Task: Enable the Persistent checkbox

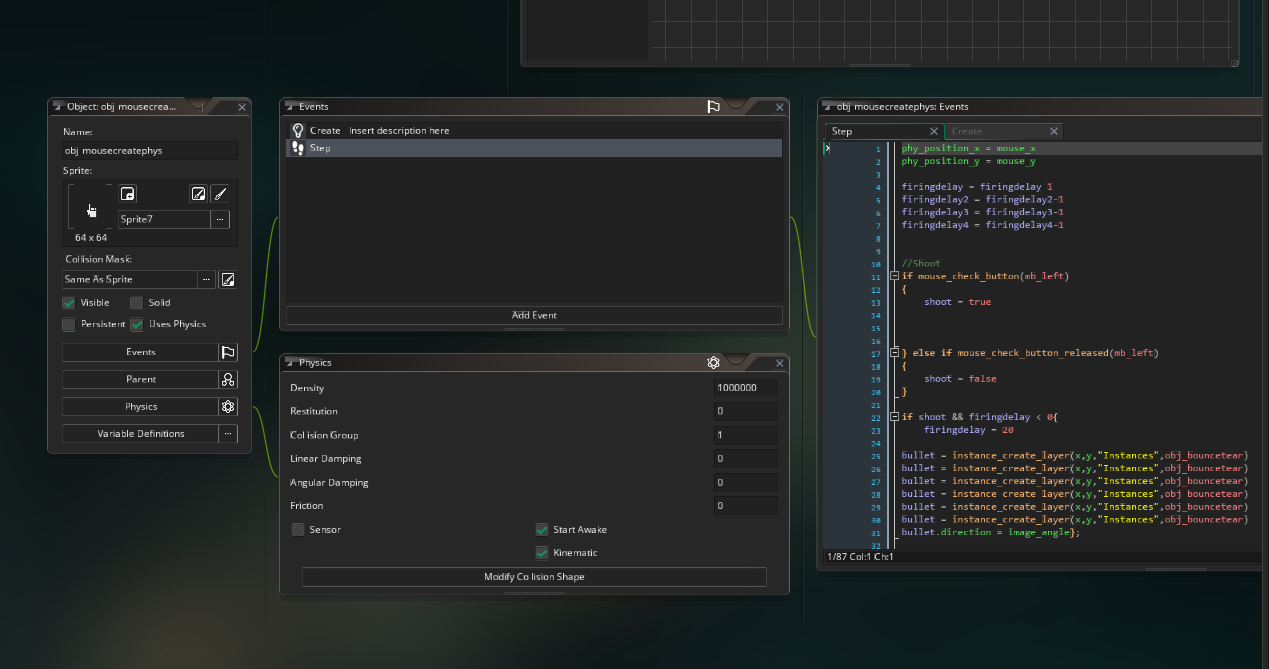Action: (69, 324)
